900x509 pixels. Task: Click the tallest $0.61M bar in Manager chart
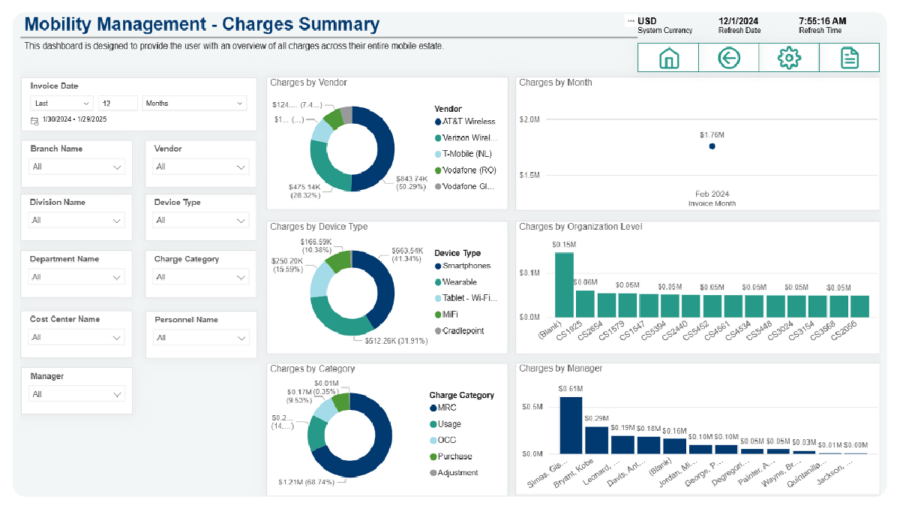tap(571, 425)
